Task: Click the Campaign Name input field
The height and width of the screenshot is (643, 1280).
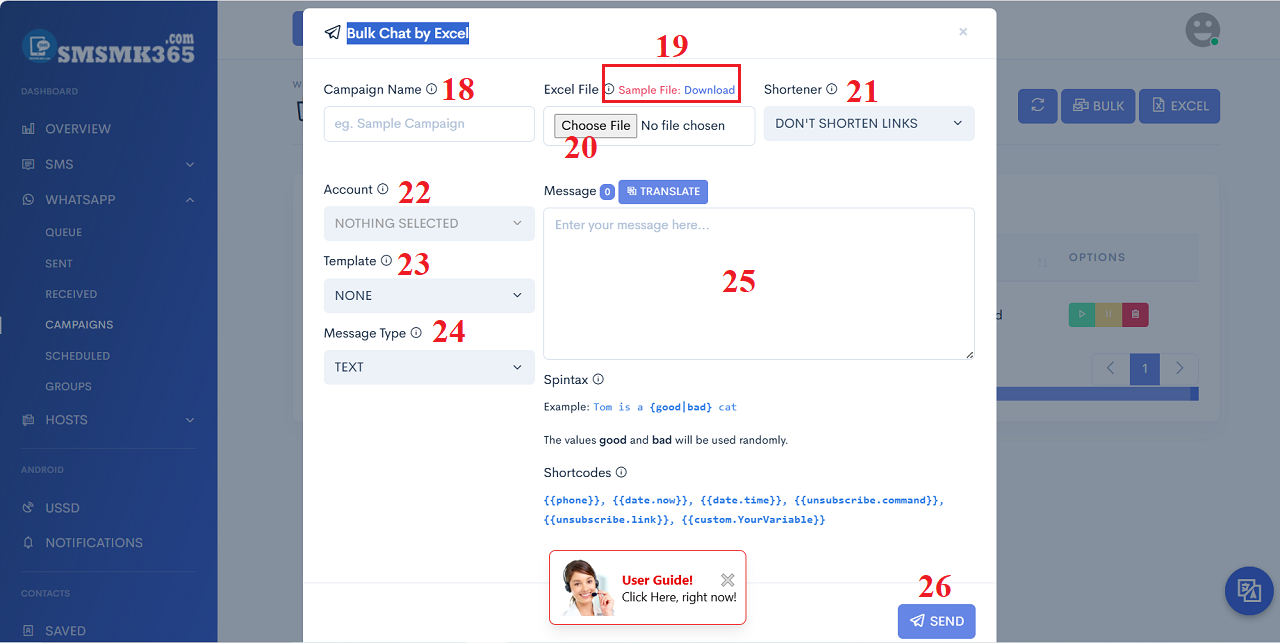Action: point(429,124)
